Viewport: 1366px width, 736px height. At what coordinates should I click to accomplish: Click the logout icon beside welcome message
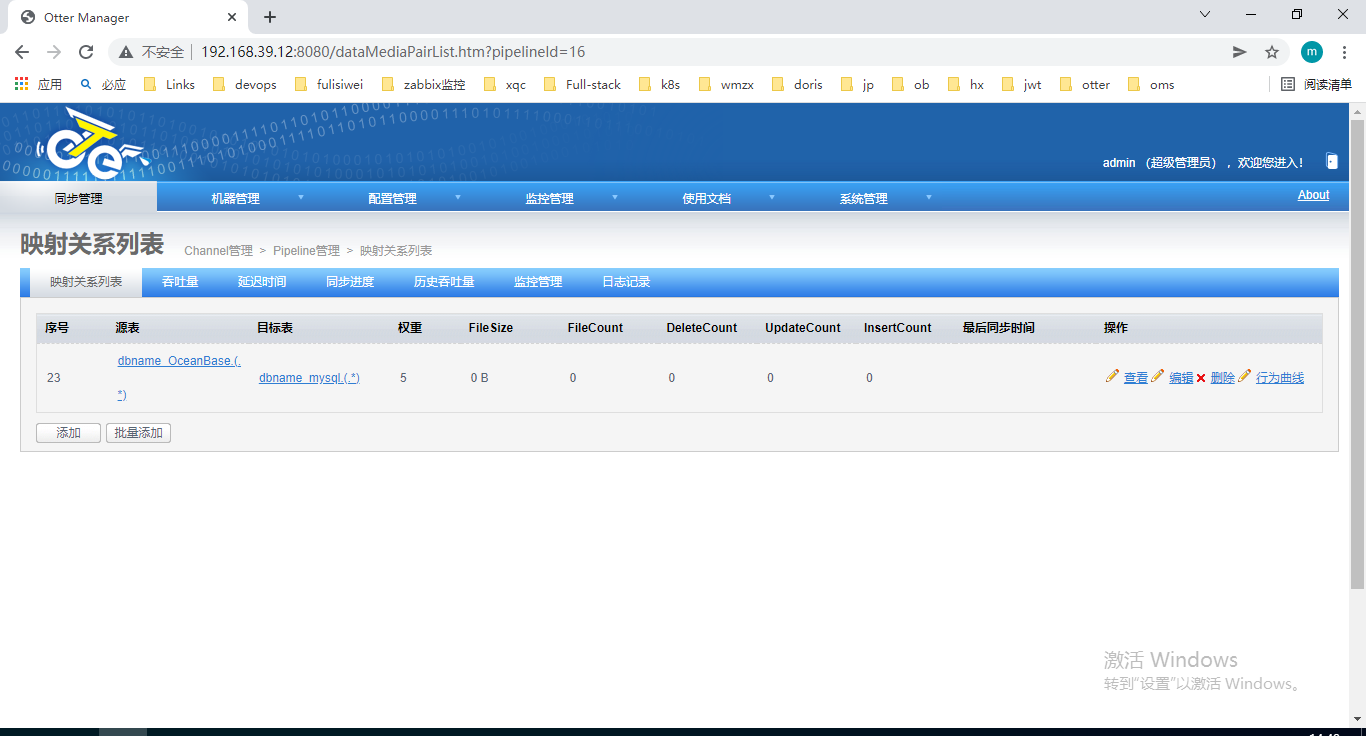pos(1331,161)
